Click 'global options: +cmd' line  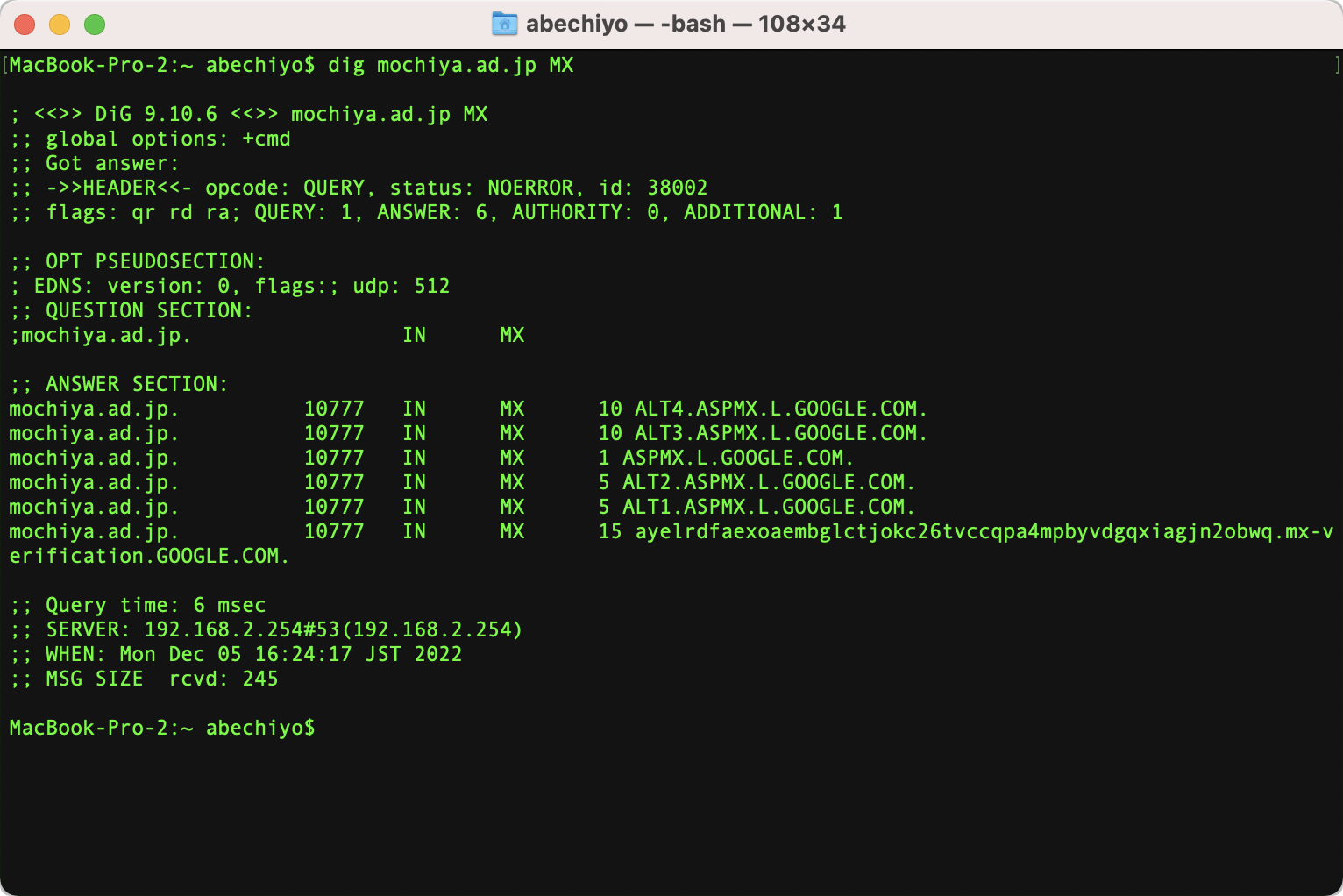150,139
